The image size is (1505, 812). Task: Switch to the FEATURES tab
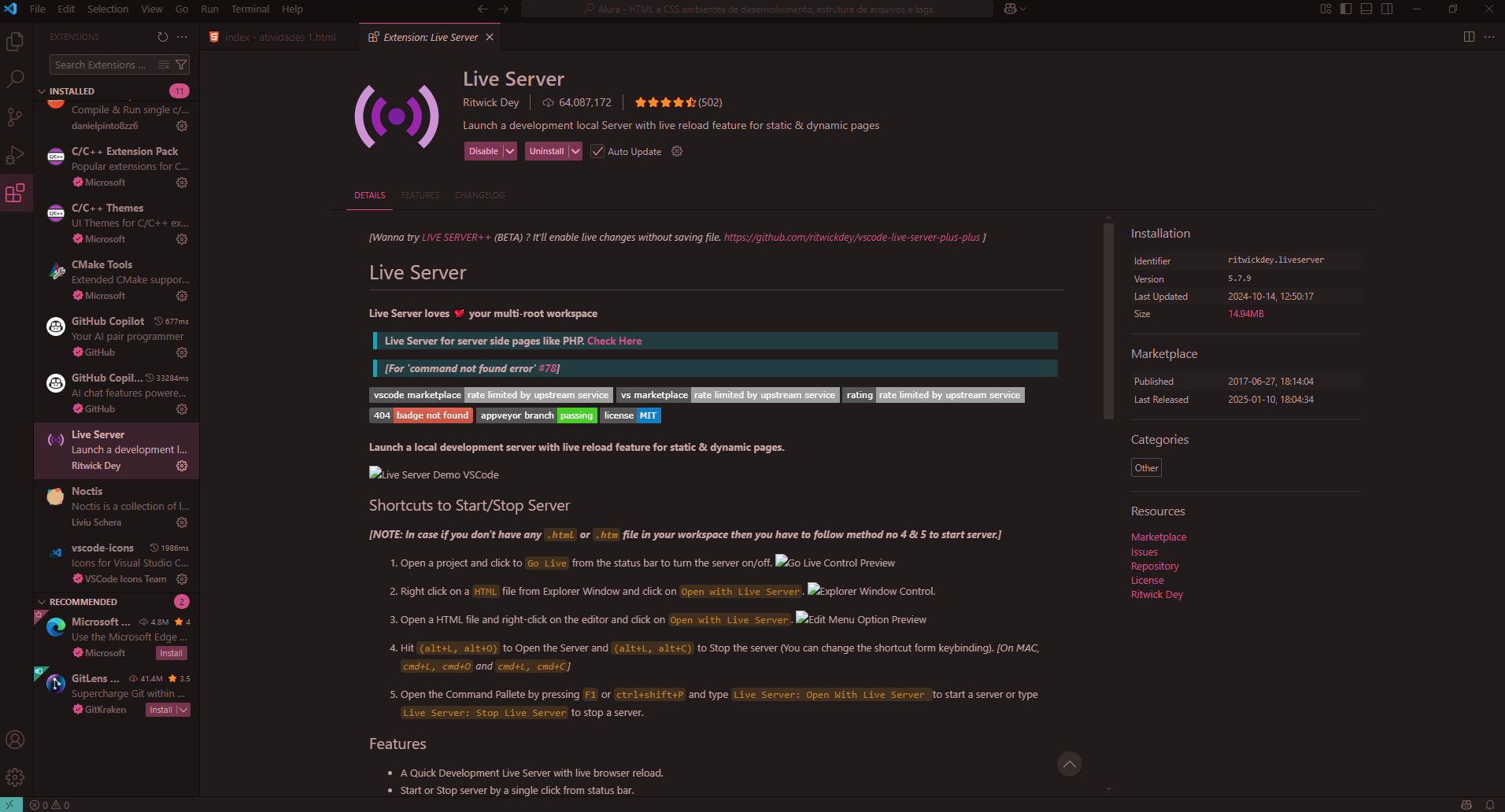(420, 195)
